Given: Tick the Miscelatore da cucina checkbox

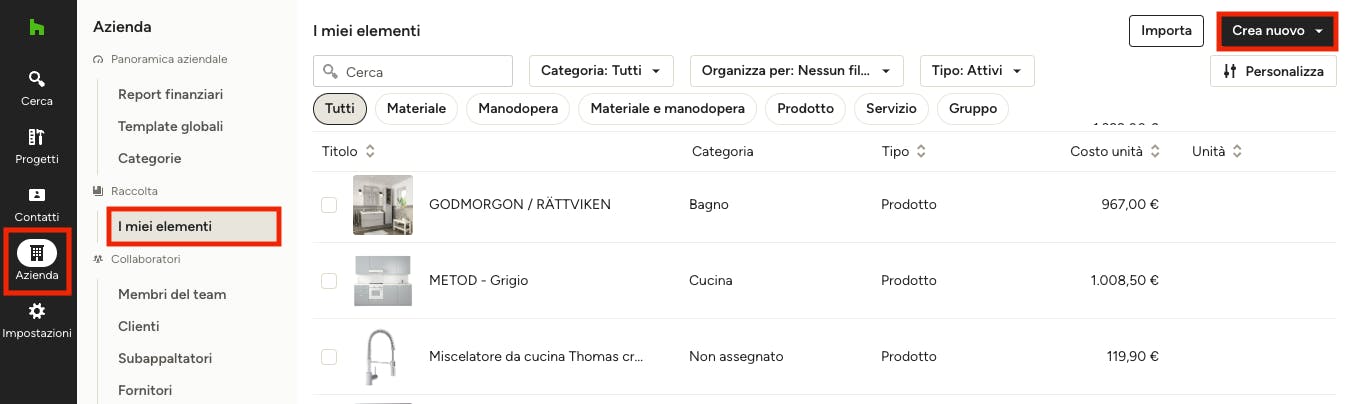Looking at the screenshot, I should 329,356.
